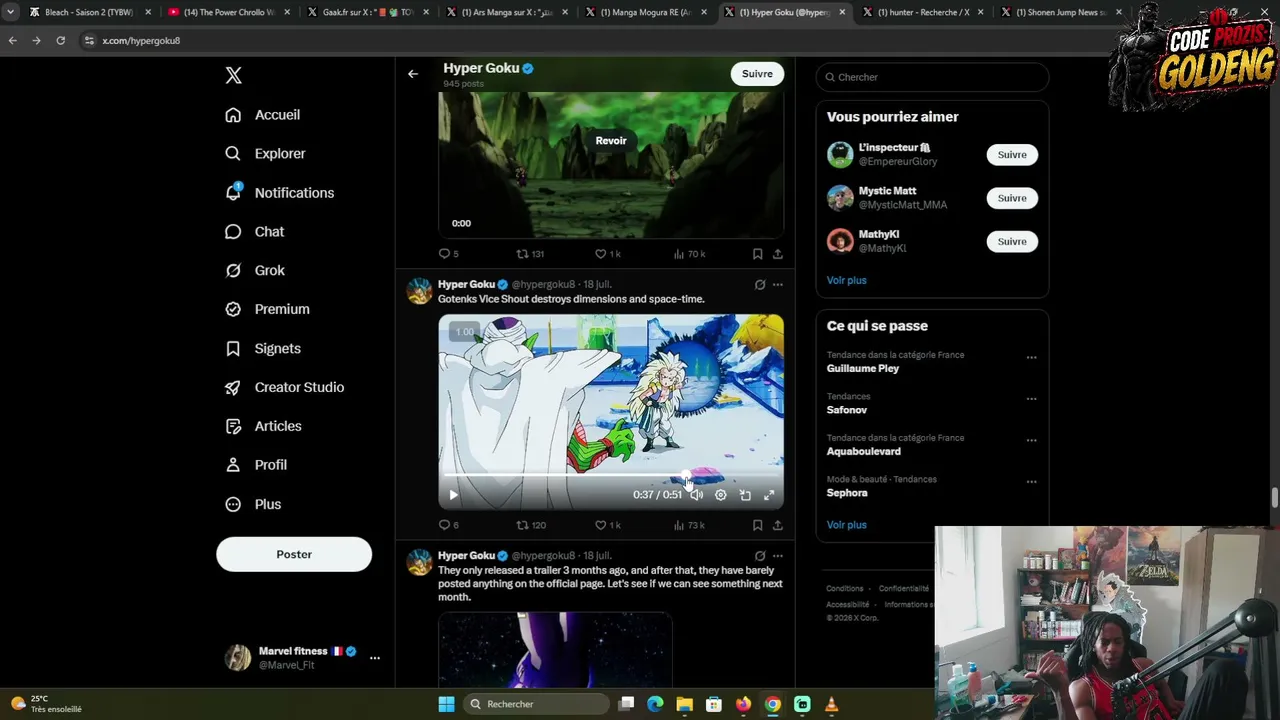
Task: Open Creator Studio in the sidebar
Action: [284, 388]
